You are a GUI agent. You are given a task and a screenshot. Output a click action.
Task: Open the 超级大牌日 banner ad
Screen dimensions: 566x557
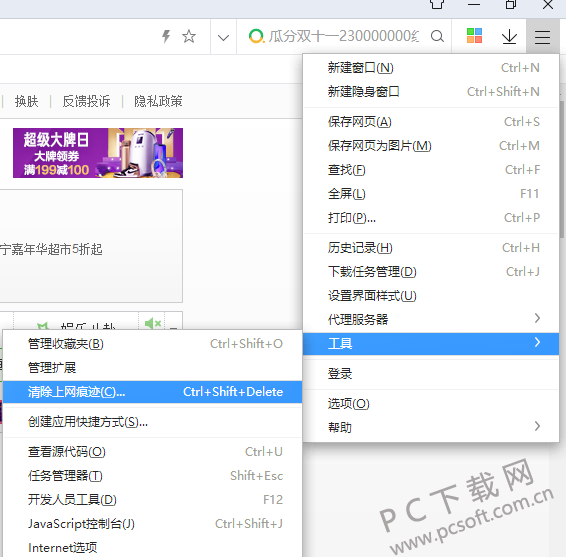click(98, 153)
